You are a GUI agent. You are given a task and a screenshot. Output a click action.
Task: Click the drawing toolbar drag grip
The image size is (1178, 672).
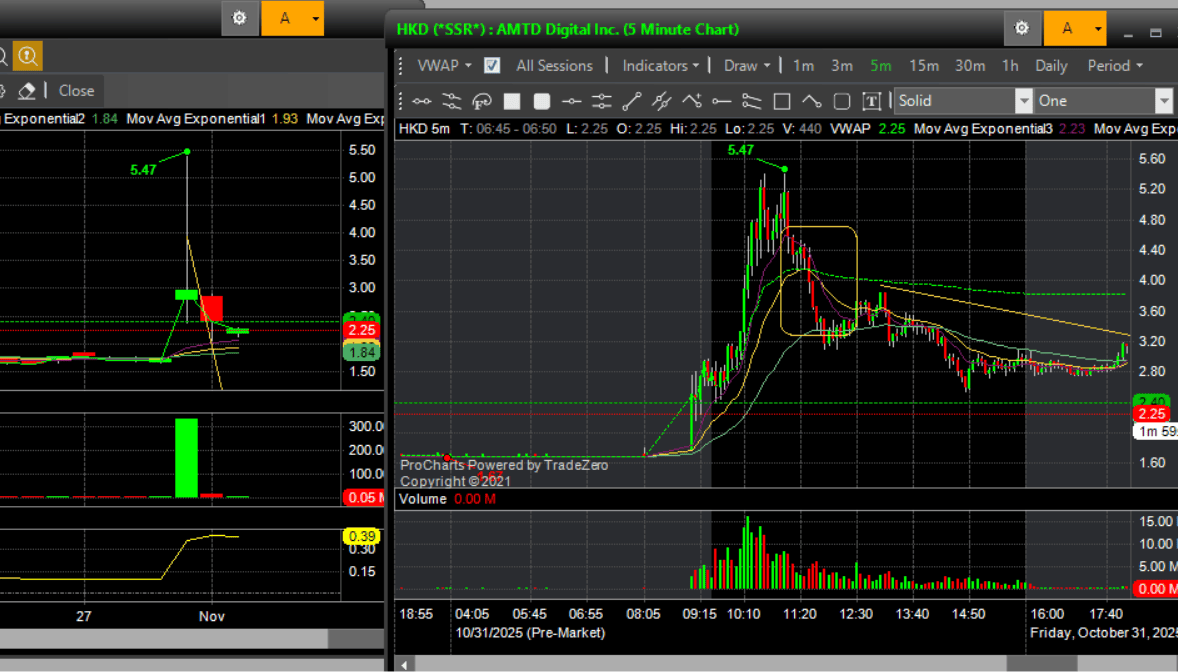[400, 101]
